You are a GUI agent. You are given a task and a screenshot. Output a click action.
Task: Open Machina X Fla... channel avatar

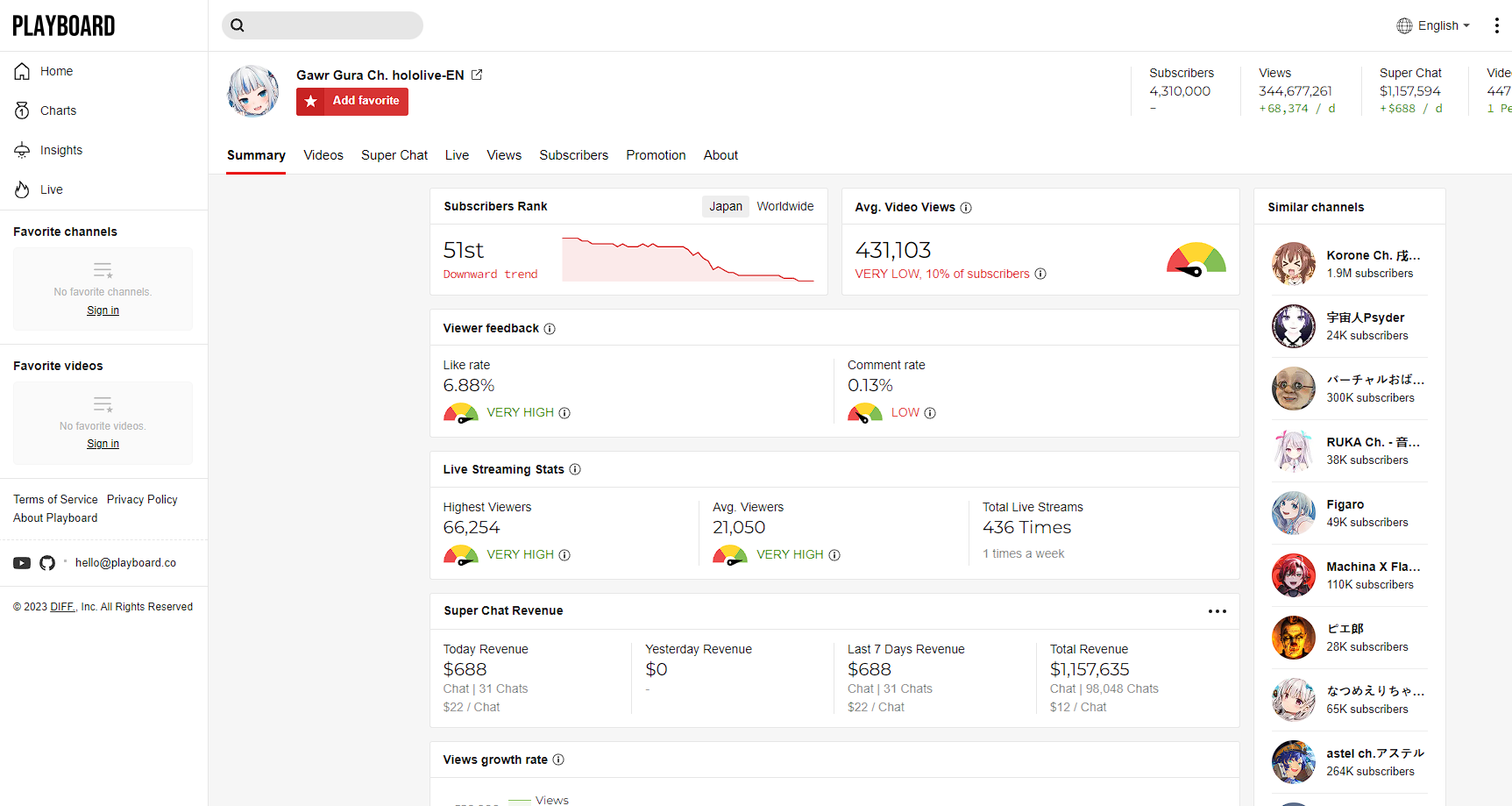tap(1294, 575)
